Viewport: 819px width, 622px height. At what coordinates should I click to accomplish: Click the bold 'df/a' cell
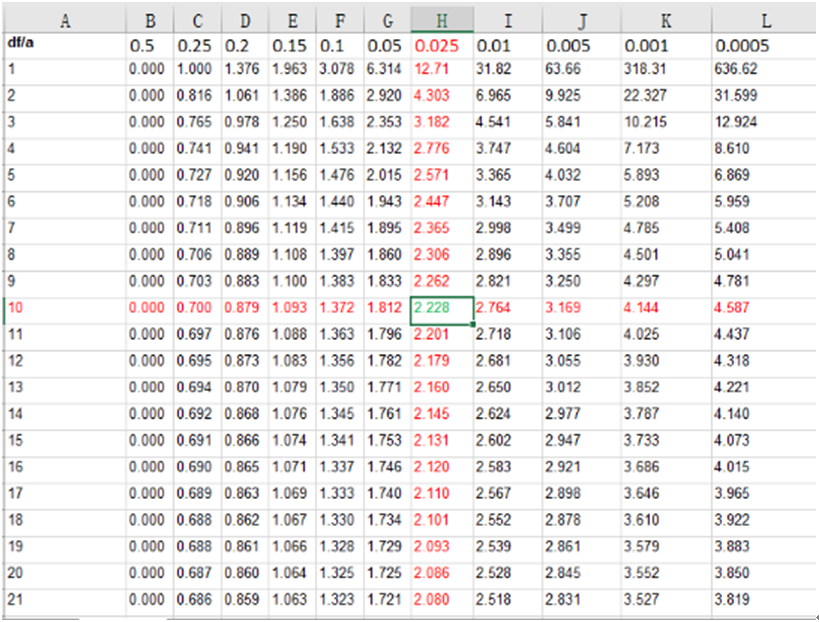(x=65, y=45)
